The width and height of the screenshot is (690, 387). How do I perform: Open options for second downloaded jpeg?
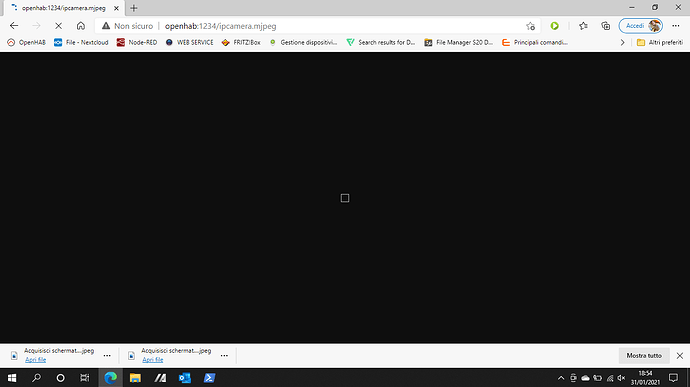[224, 356]
